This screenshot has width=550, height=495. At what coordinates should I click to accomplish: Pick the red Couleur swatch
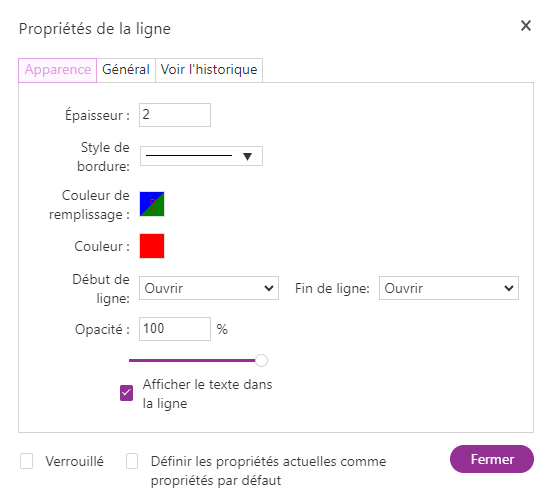(x=152, y=246)
